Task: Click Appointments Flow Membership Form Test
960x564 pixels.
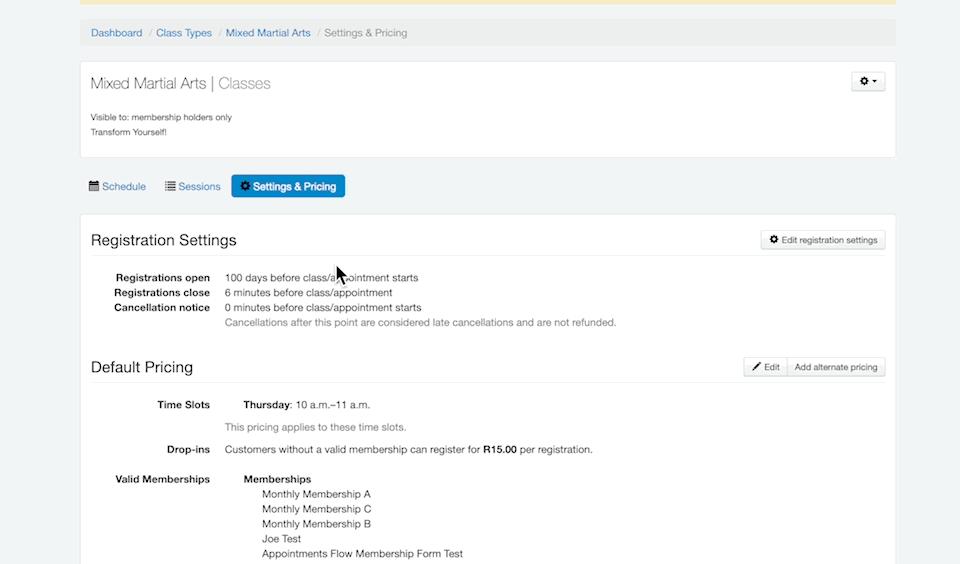Action: [x=362, y=554]
